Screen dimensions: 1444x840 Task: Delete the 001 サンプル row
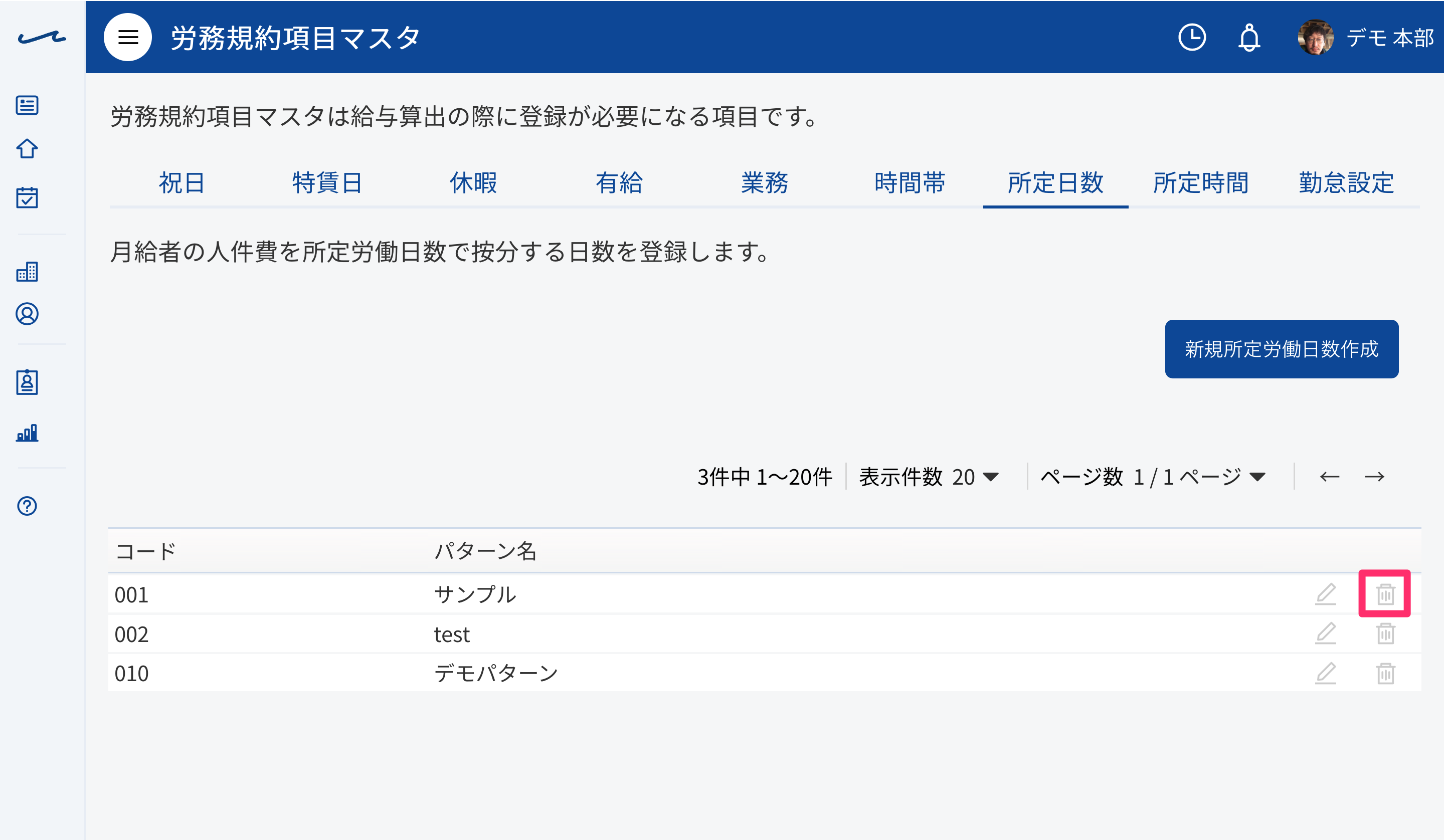1385,594
